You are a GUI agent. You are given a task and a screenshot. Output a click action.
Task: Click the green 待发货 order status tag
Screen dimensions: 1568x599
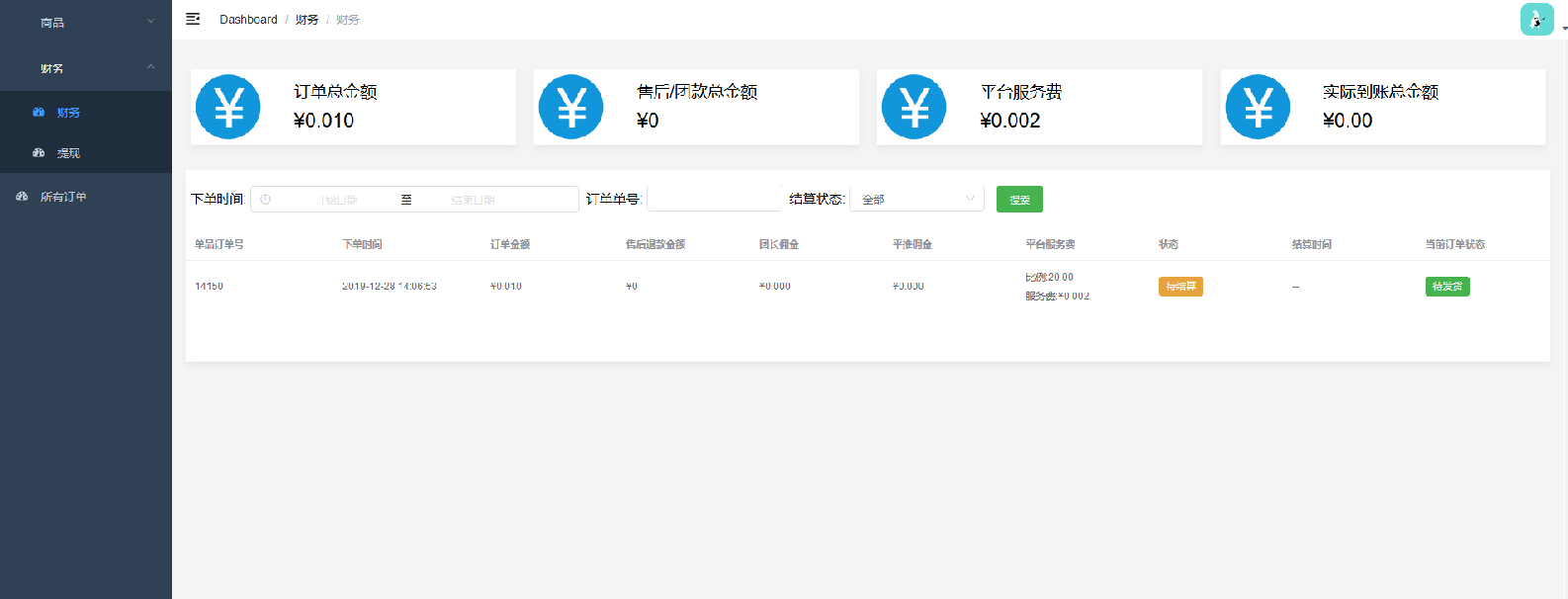[1447, 287]
